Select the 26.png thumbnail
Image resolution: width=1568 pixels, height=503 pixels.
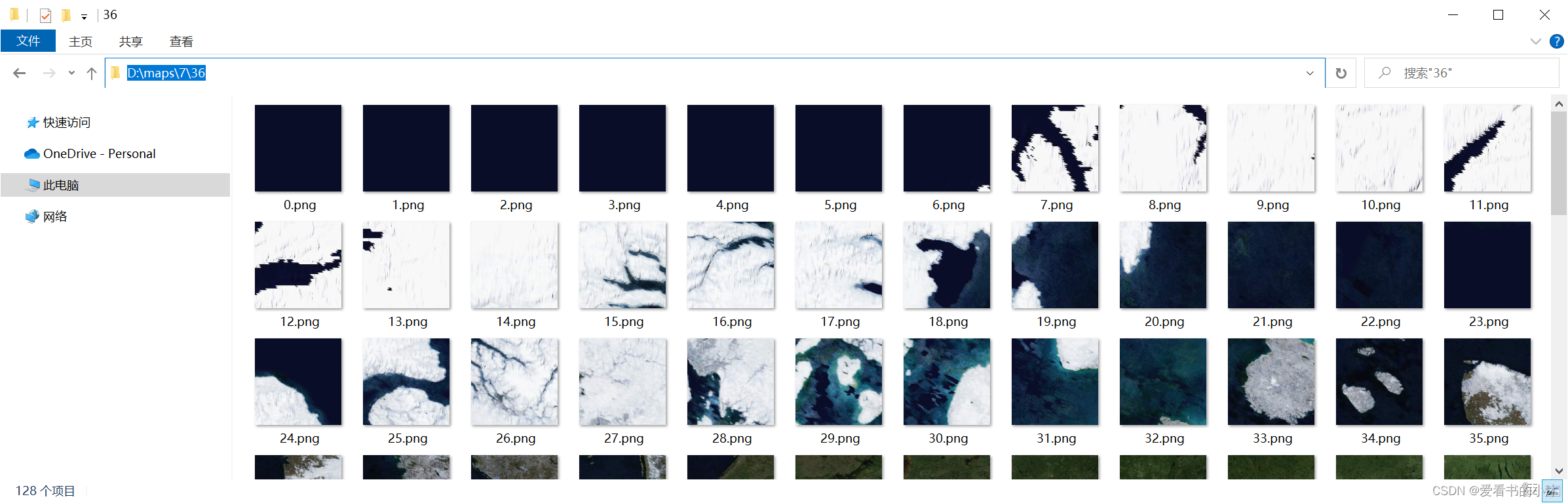[514, 382]
